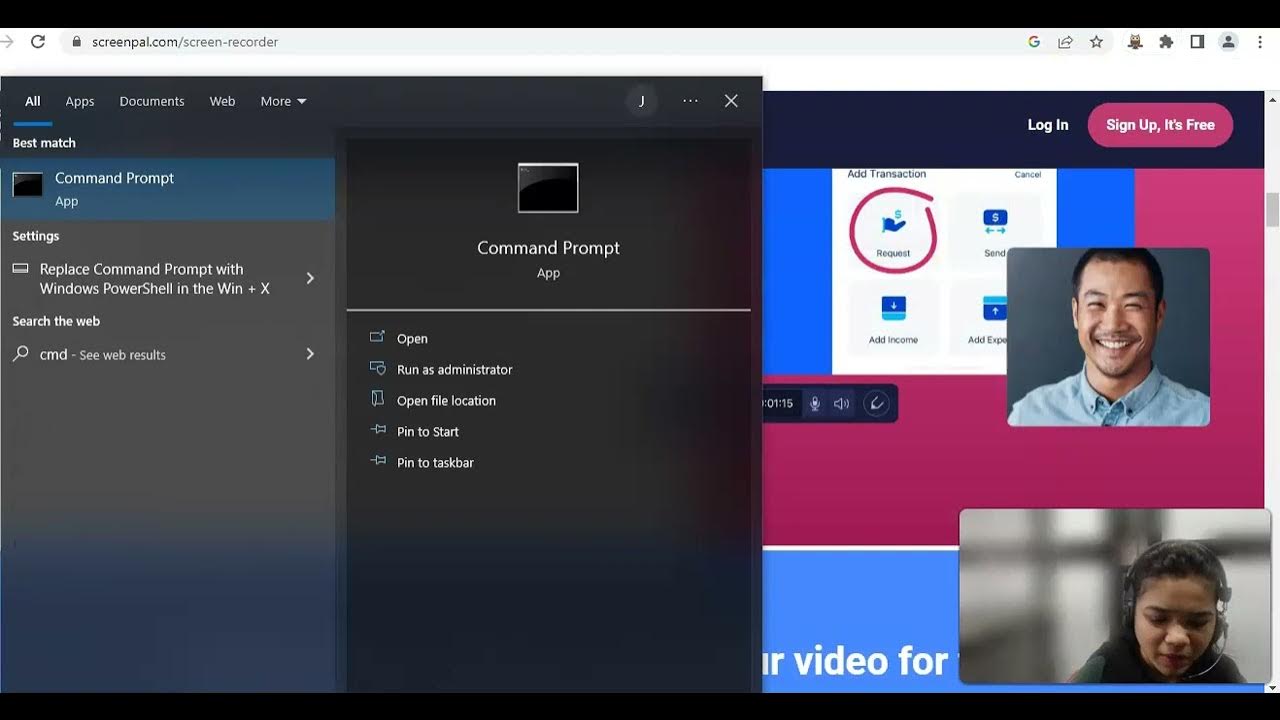This screenshot has width=1280, height=720.
Task: Open the owl extension icon
Action: pyautogui.click(x=1135, y=42)
